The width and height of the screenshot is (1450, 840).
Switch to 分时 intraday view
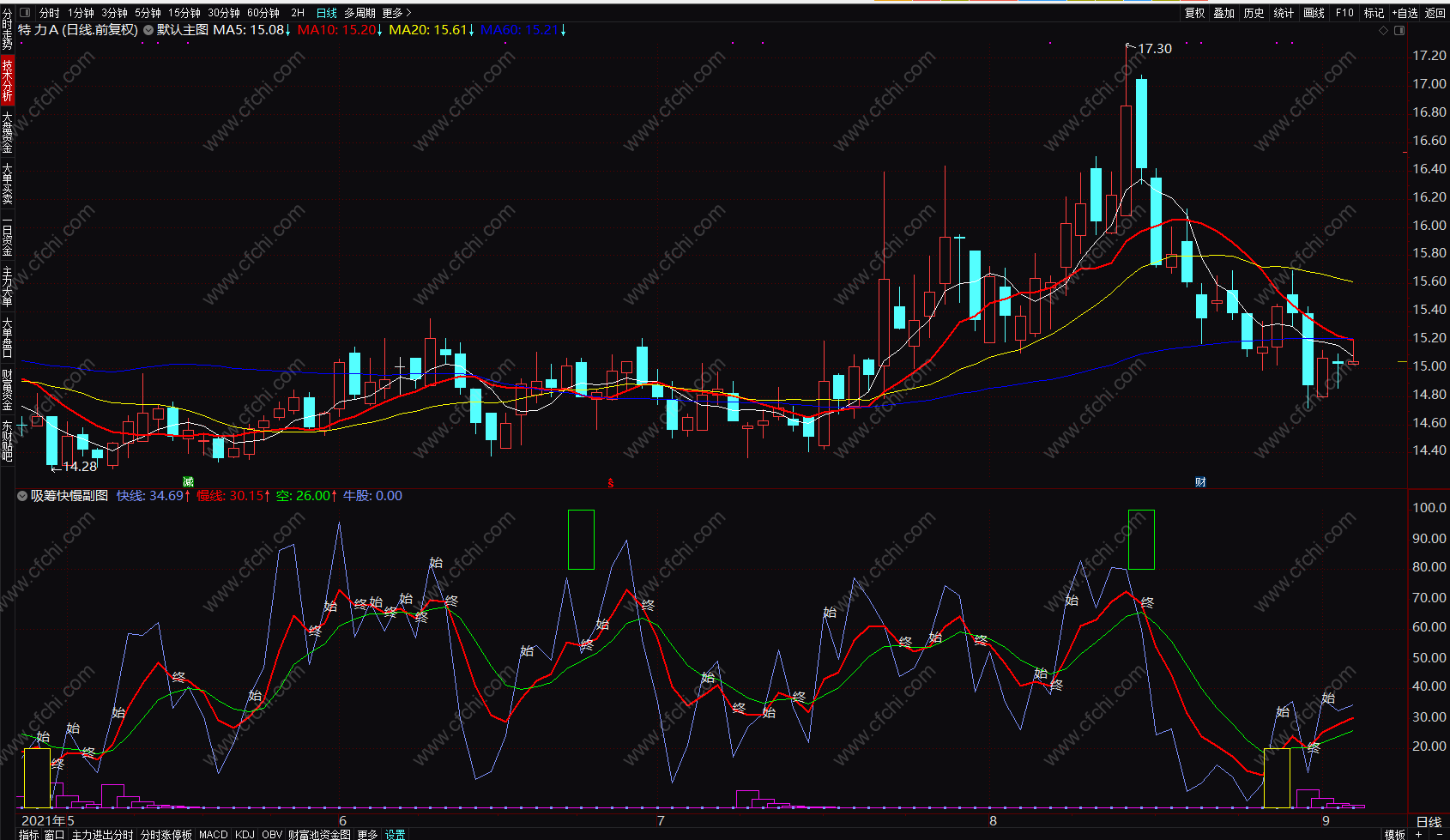[x=50, y=13]
